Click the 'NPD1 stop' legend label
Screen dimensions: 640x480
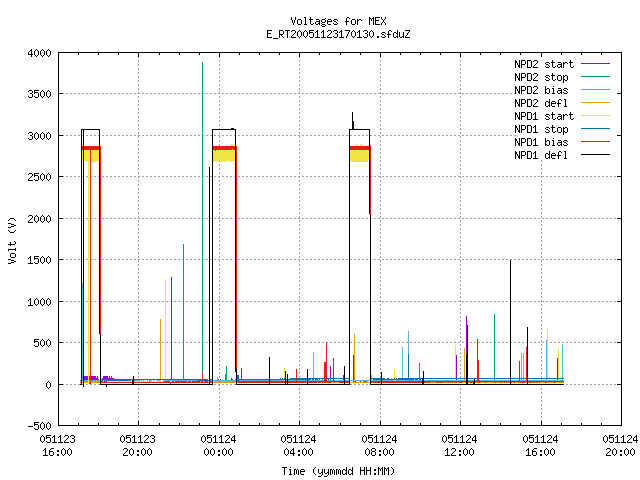point(541,129)
